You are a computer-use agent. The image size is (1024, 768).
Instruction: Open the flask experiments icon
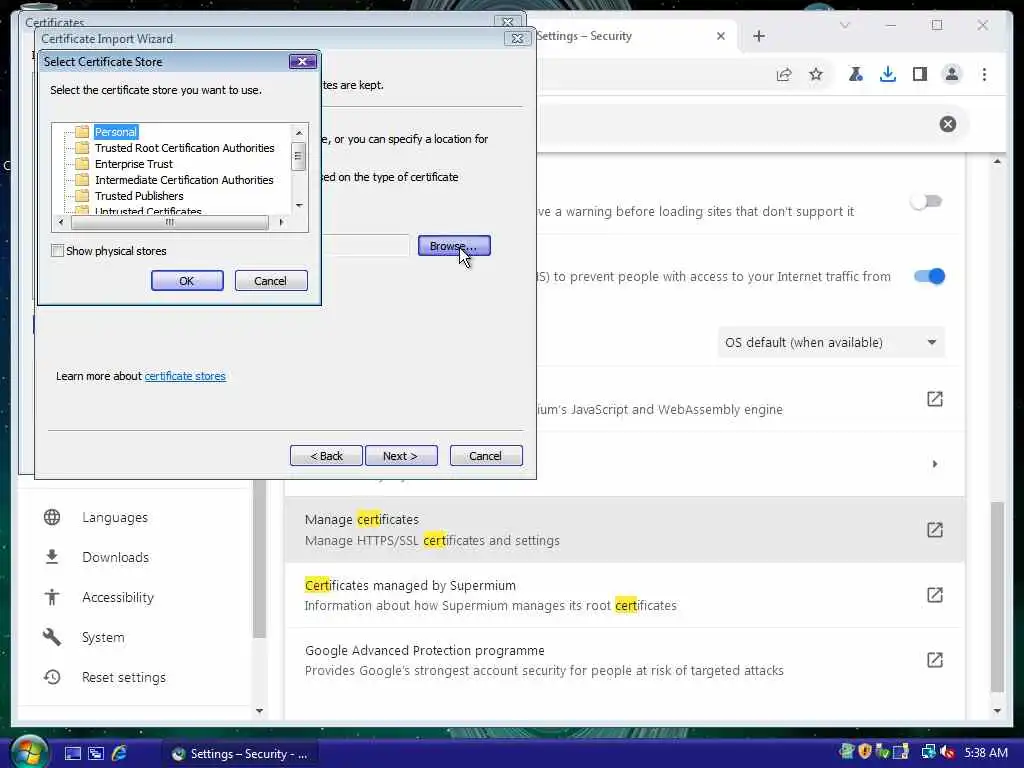coord(856,74)
